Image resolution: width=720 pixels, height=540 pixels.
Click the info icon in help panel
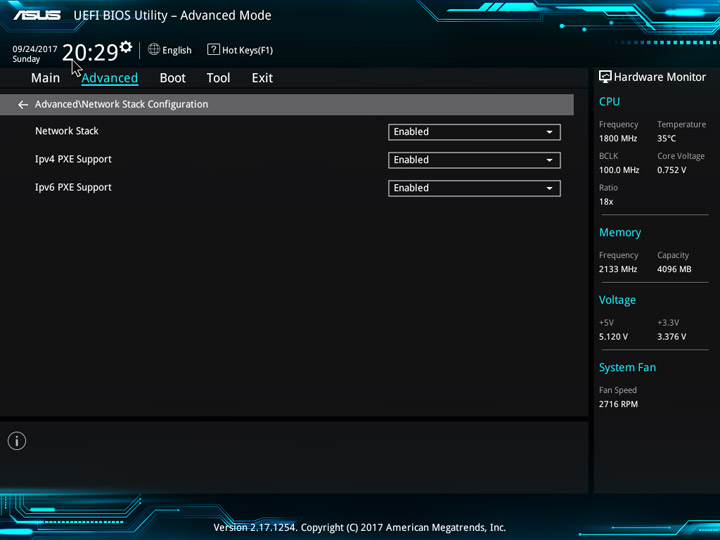pyautogui.click(x=17, y=441)
